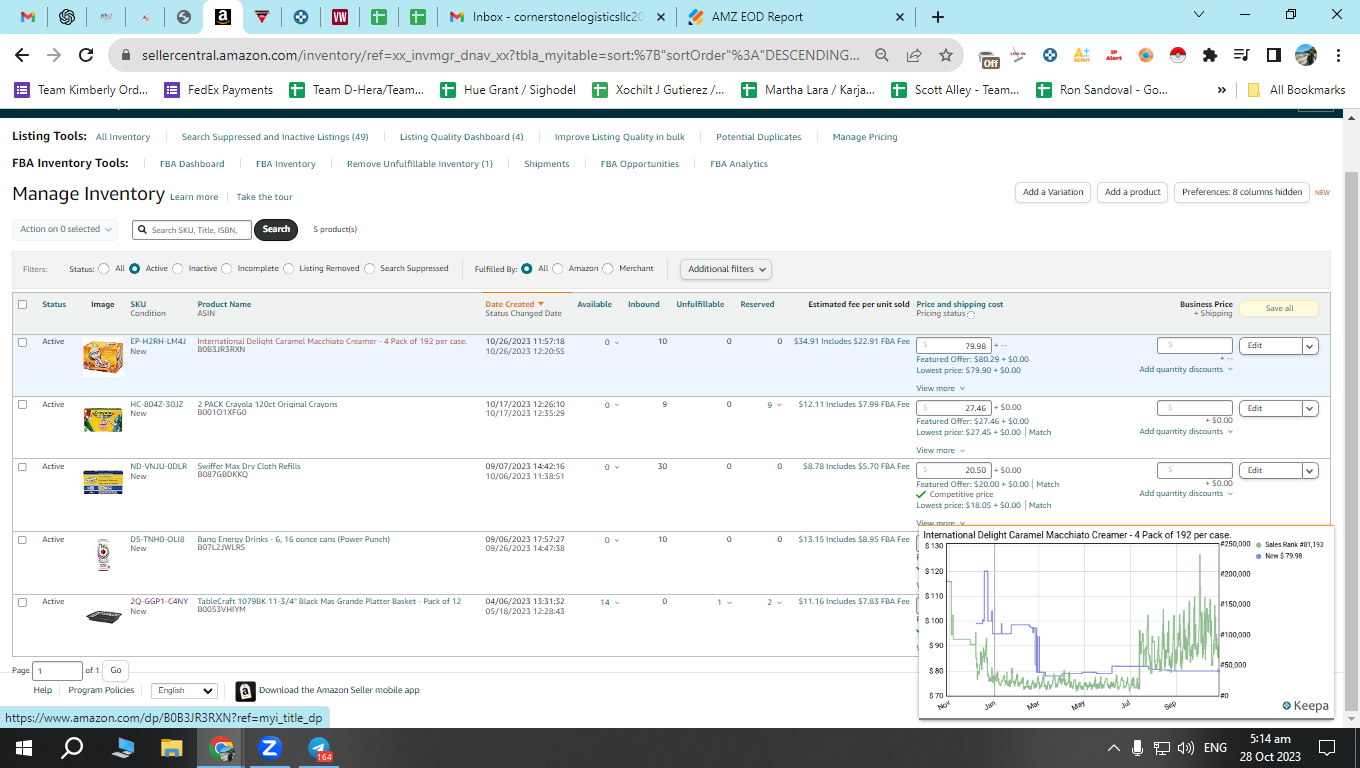Bookmark this page with the star icon

pyautogui.click(x=945, y=55)
